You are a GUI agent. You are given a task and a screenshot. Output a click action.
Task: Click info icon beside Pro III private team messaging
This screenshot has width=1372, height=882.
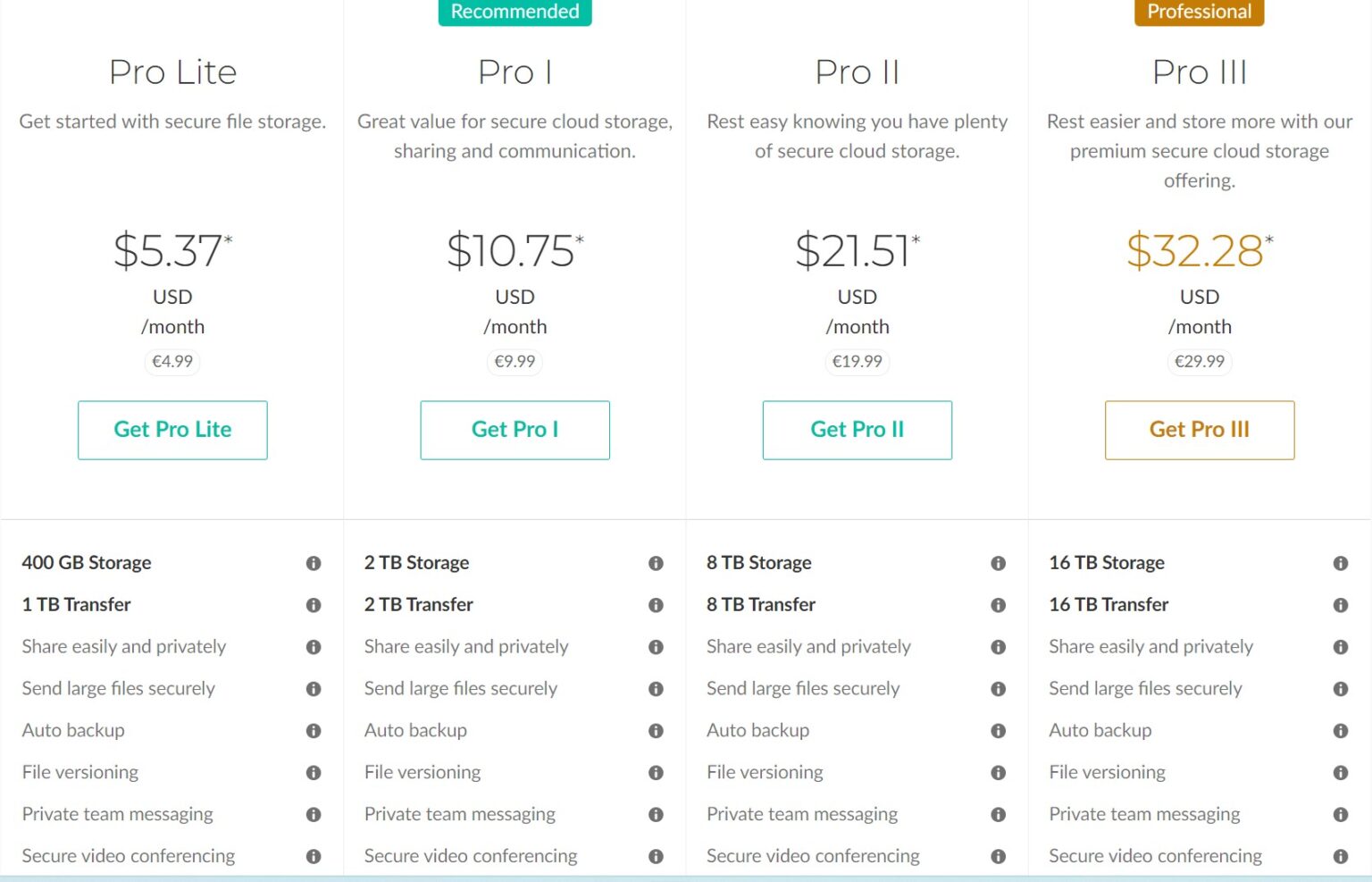[x=1341, y=814]
